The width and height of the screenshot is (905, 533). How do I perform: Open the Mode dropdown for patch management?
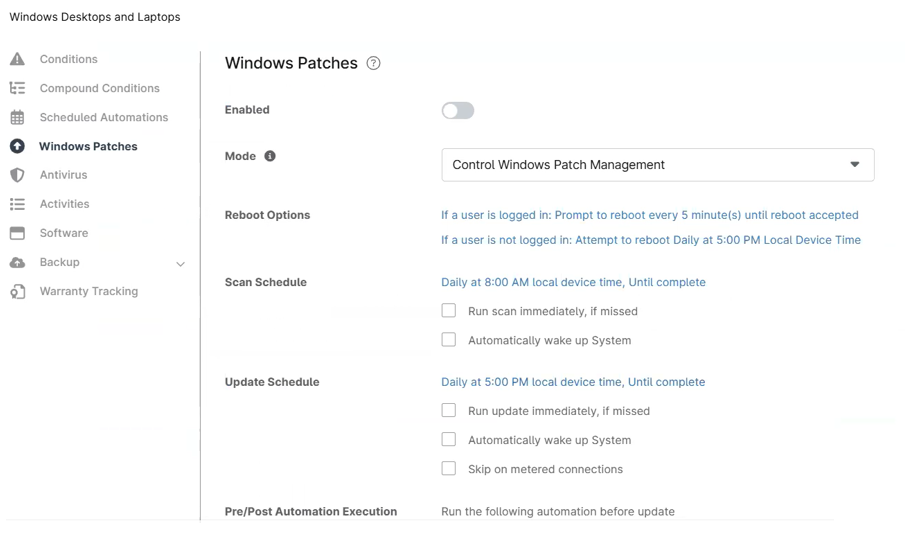coord(657,165)
